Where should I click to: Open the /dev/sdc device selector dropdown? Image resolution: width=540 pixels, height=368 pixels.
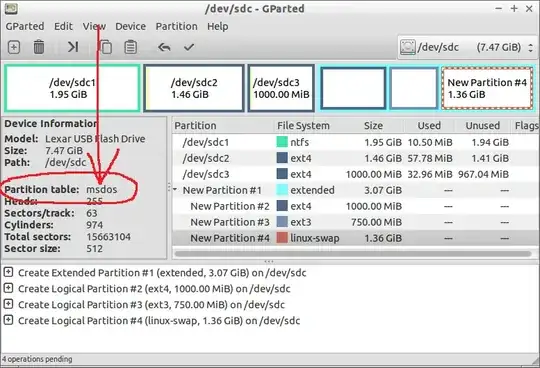coord(467,47)
